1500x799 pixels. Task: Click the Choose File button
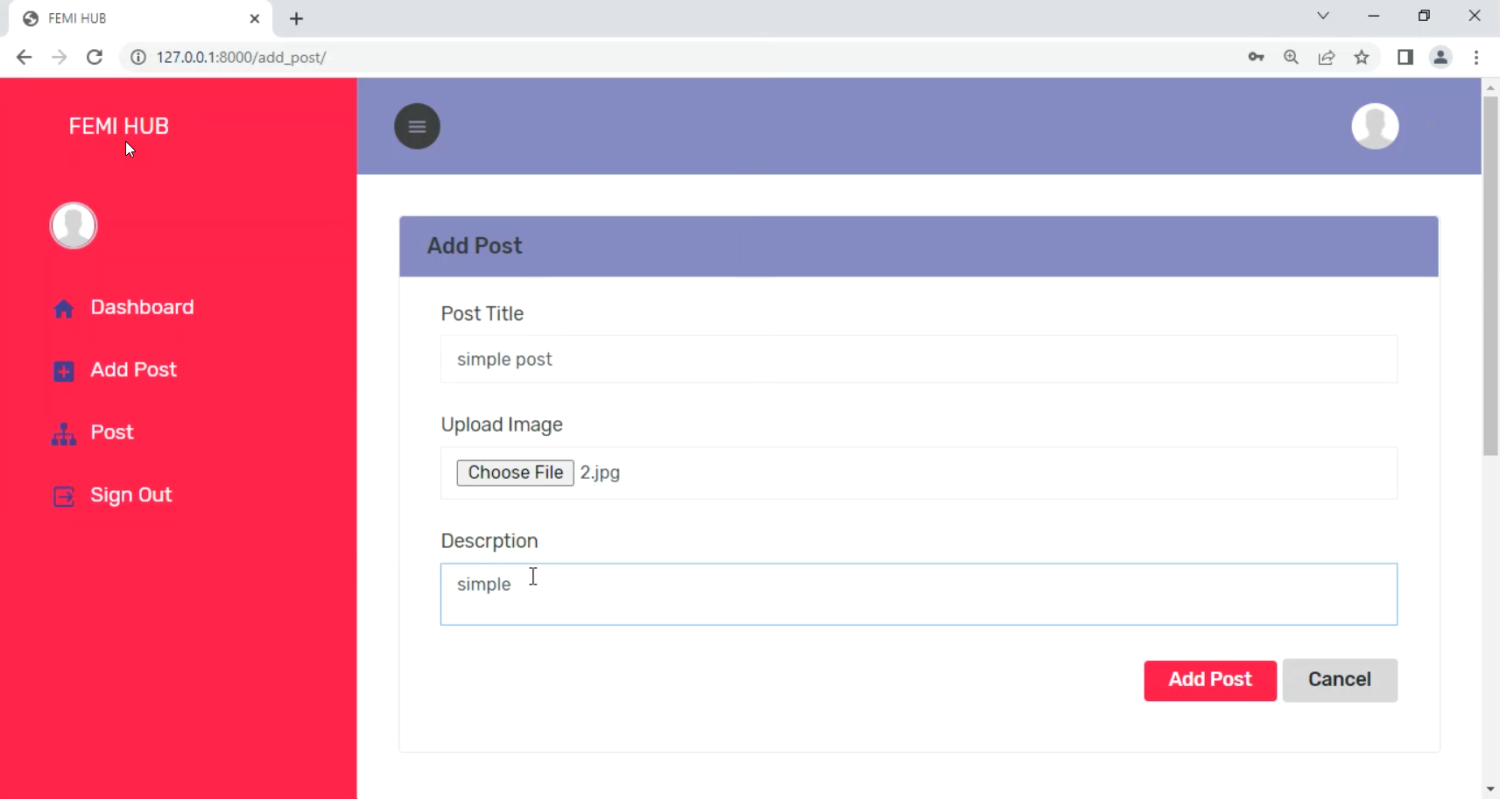tap(515, 473)
